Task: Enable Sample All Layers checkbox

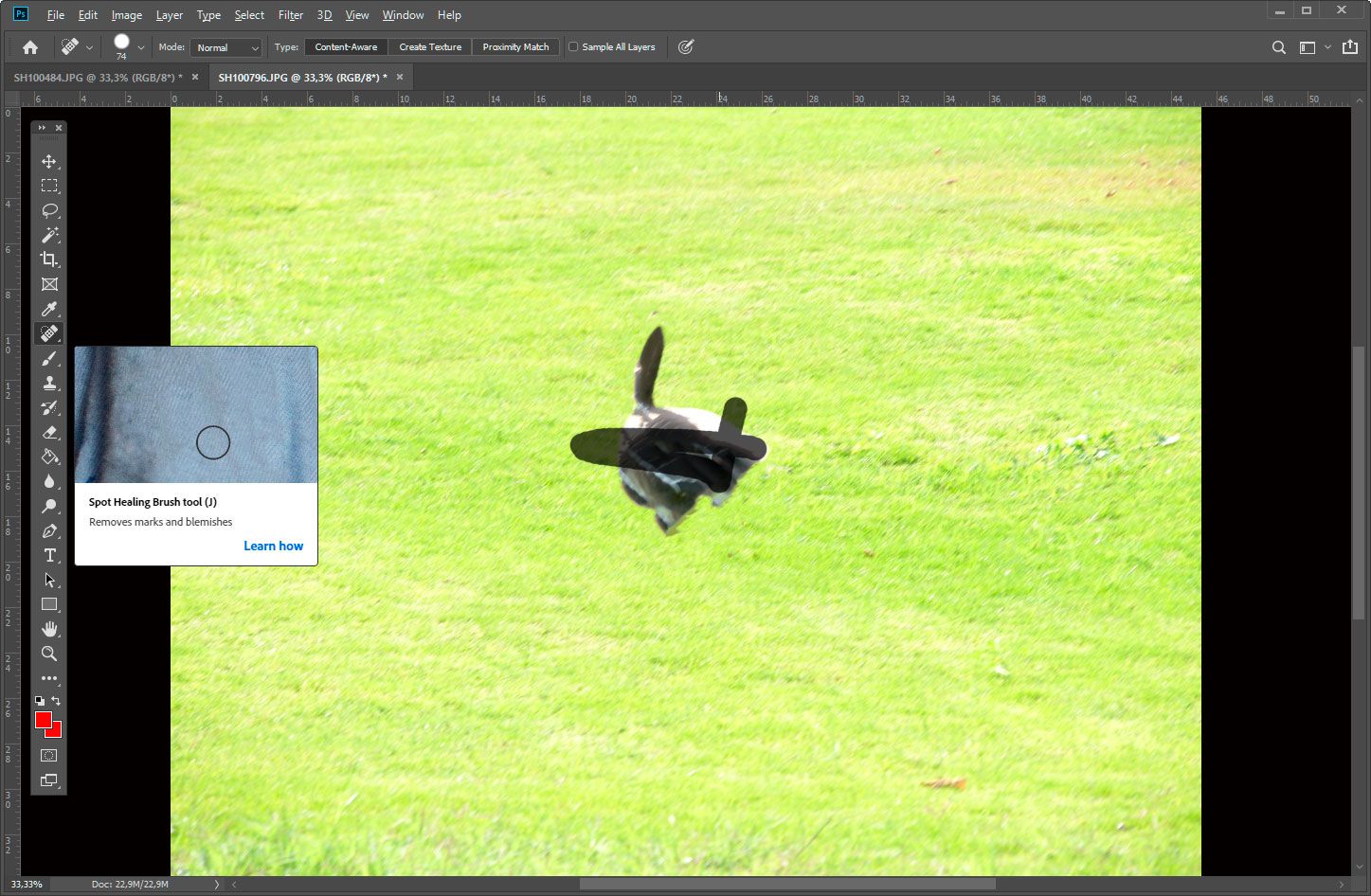Action: [573, 46]
